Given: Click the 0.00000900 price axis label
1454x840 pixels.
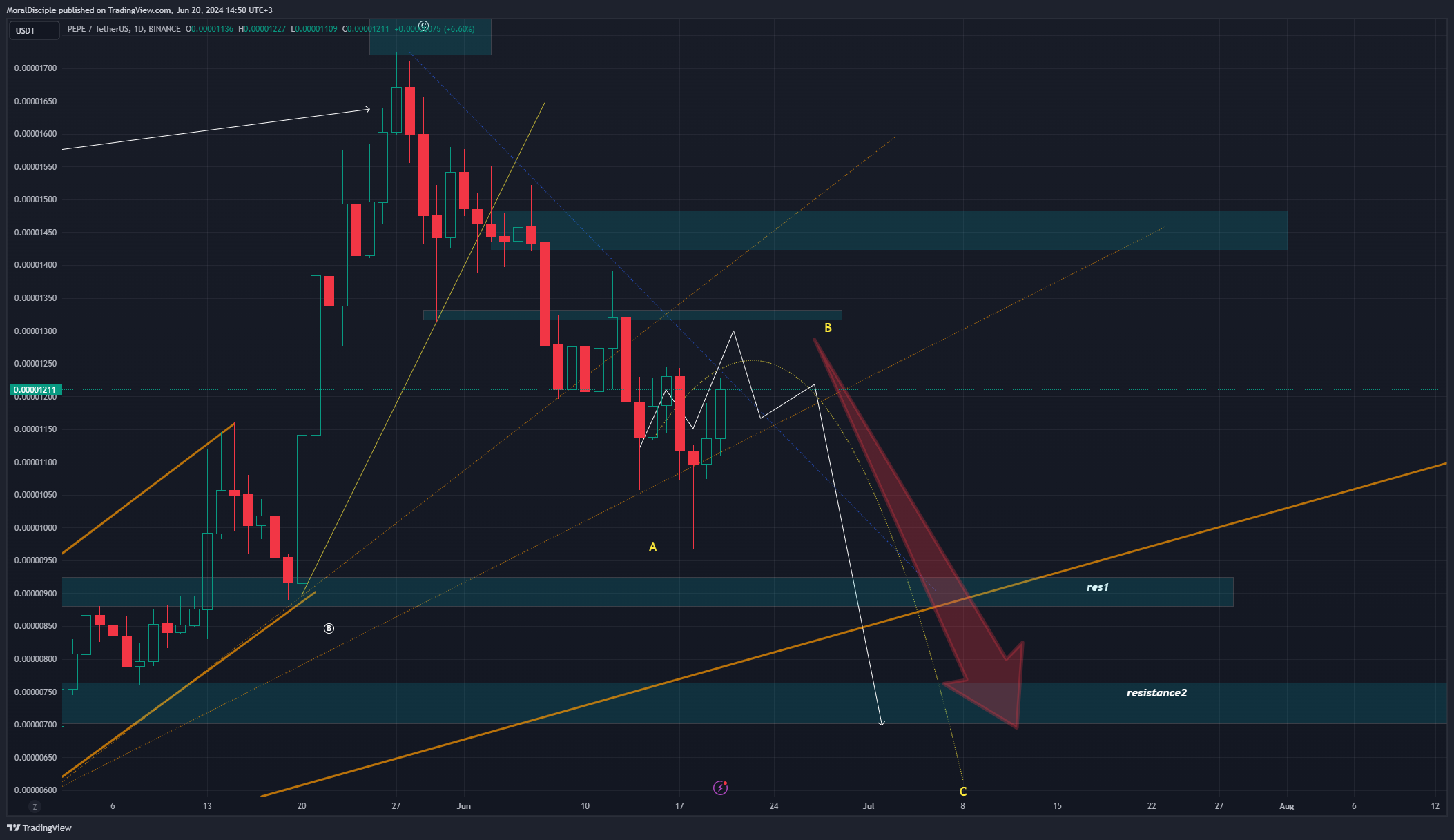Looking at the screenshot, I should [x=36, y=594].
